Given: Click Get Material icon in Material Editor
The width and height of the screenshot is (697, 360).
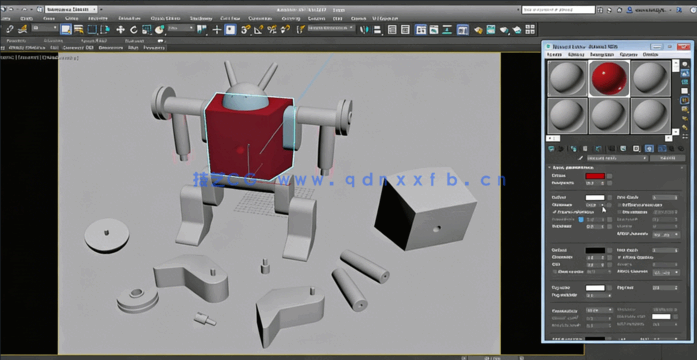Looking at the screenshot, I should (552, 149).
